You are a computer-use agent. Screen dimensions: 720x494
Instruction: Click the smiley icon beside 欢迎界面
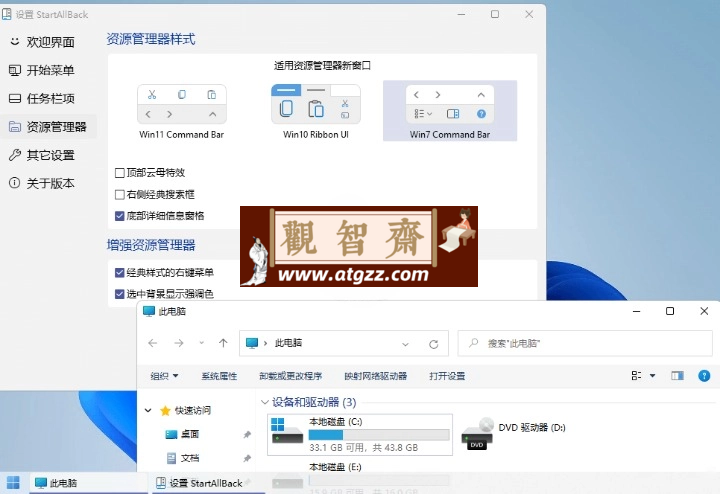(15, 42)
